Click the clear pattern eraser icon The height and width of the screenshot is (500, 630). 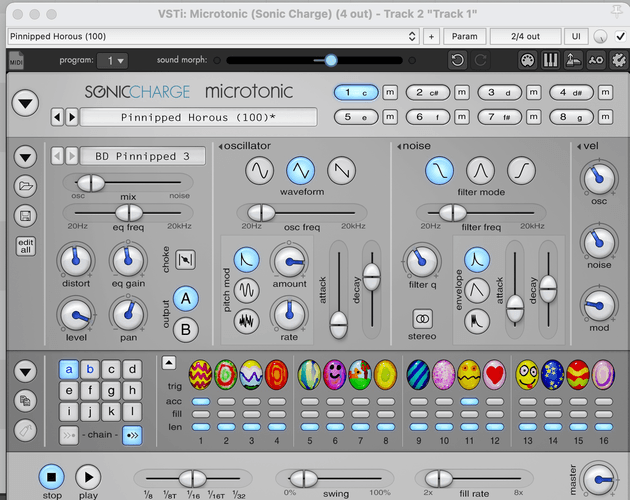tap(25, 430)
